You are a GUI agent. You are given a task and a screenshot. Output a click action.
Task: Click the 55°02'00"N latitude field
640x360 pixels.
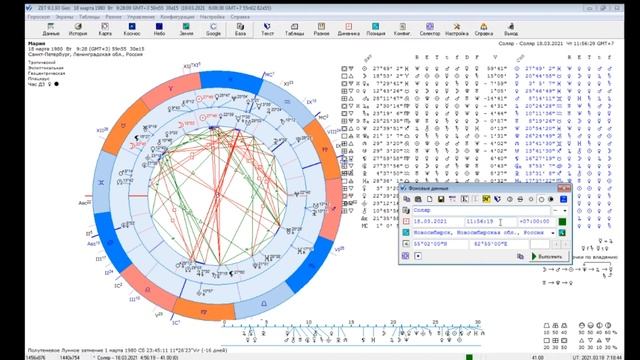(440, 244)
